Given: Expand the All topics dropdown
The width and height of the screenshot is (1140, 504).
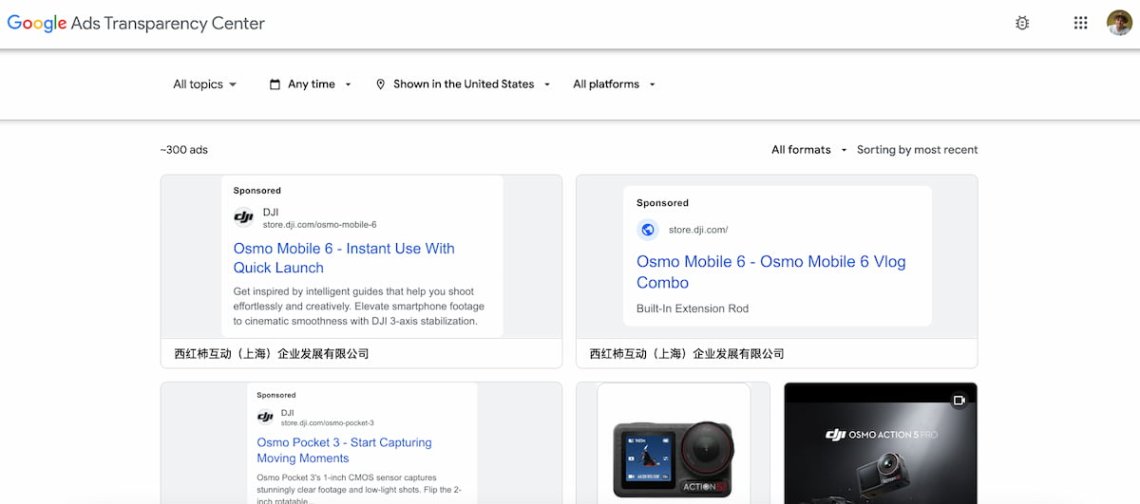Looking at the screenshot, I should 205,84.
